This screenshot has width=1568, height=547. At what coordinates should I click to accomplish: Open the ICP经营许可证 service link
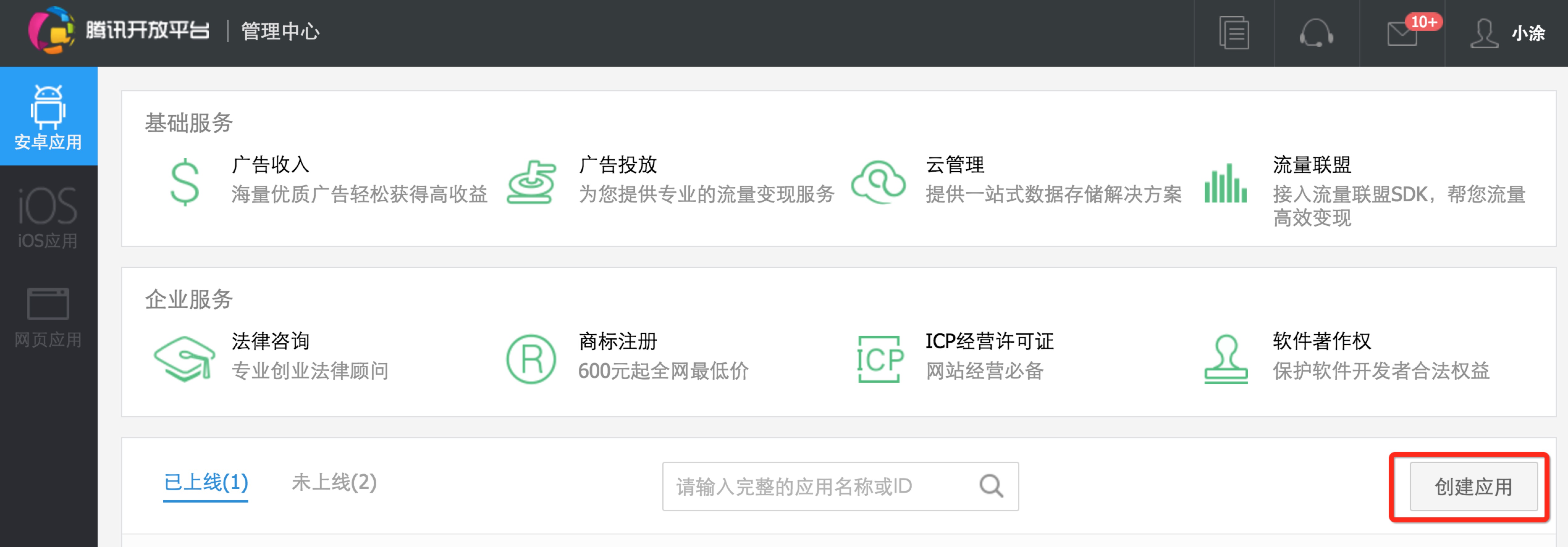[989, 341]
